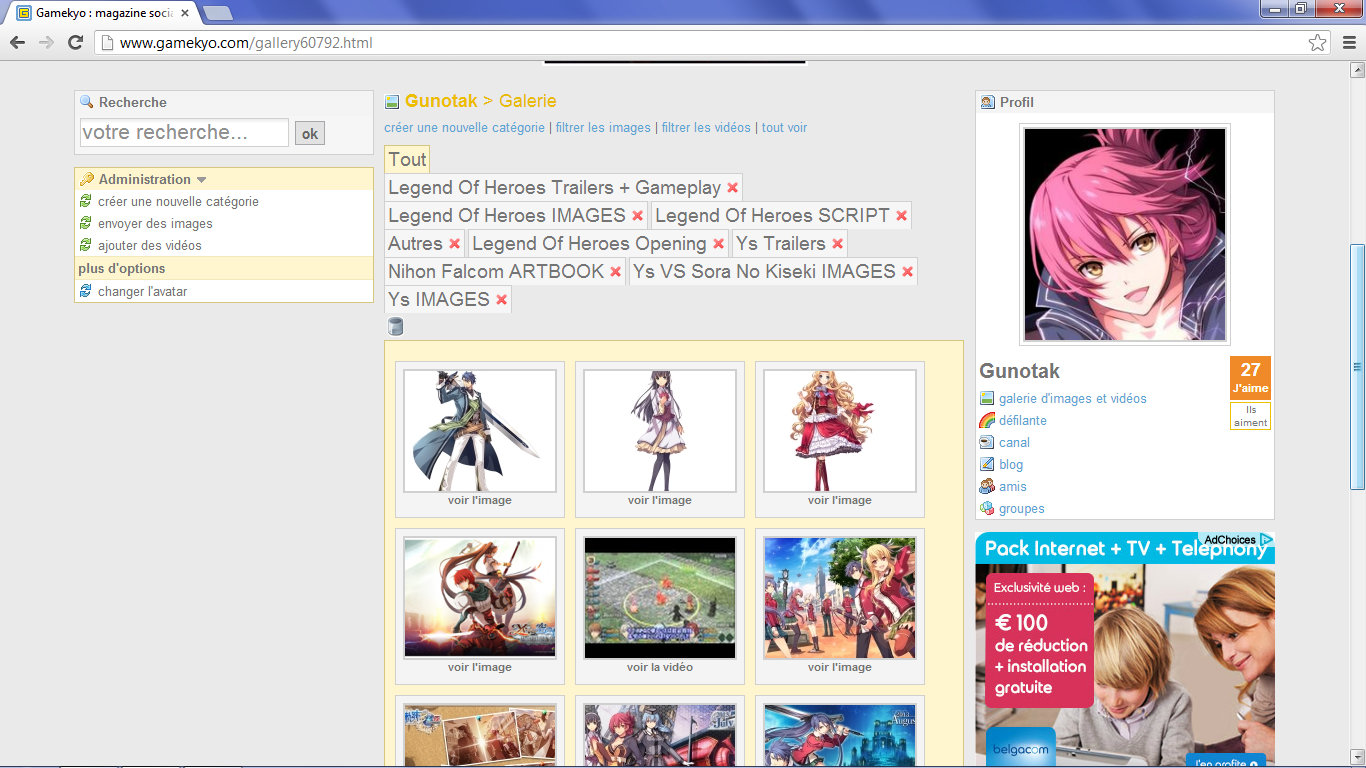Expand plus d'options section
1366x768 pixels.
(x=122, y=268)
